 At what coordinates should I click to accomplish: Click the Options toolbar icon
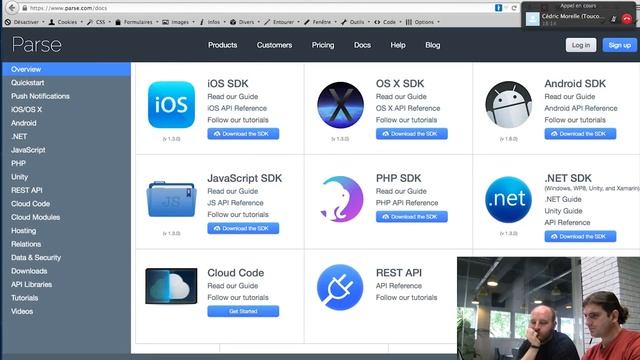[x=409, y=22]
